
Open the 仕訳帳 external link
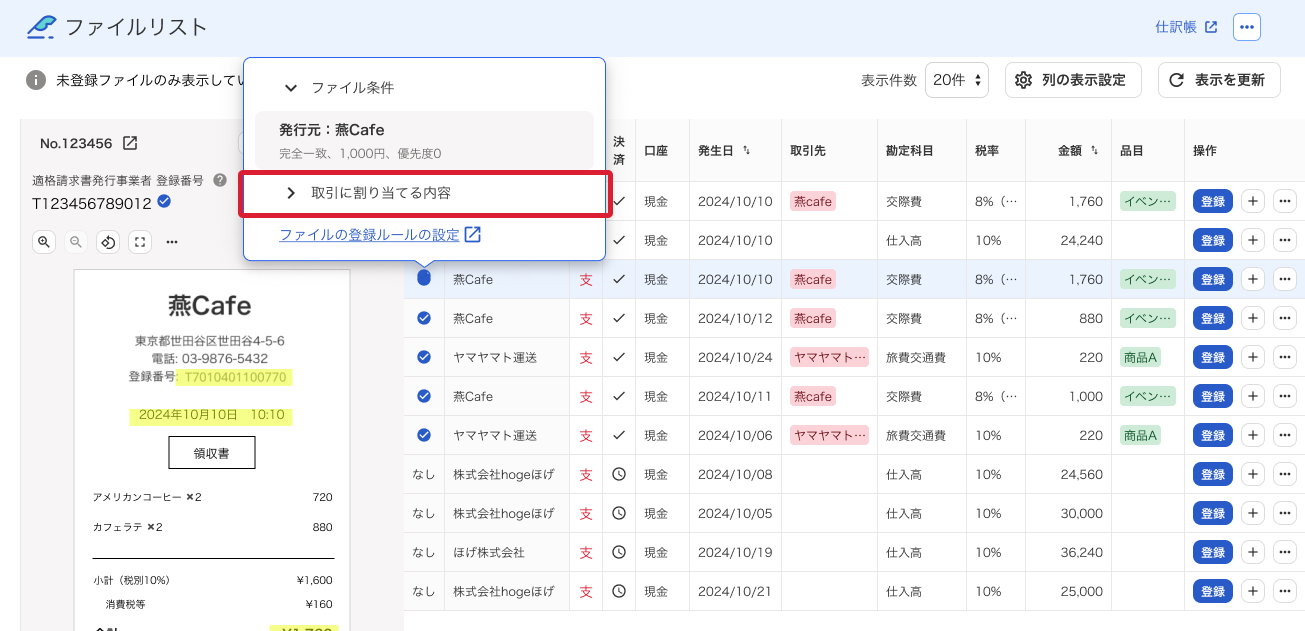1186,27
